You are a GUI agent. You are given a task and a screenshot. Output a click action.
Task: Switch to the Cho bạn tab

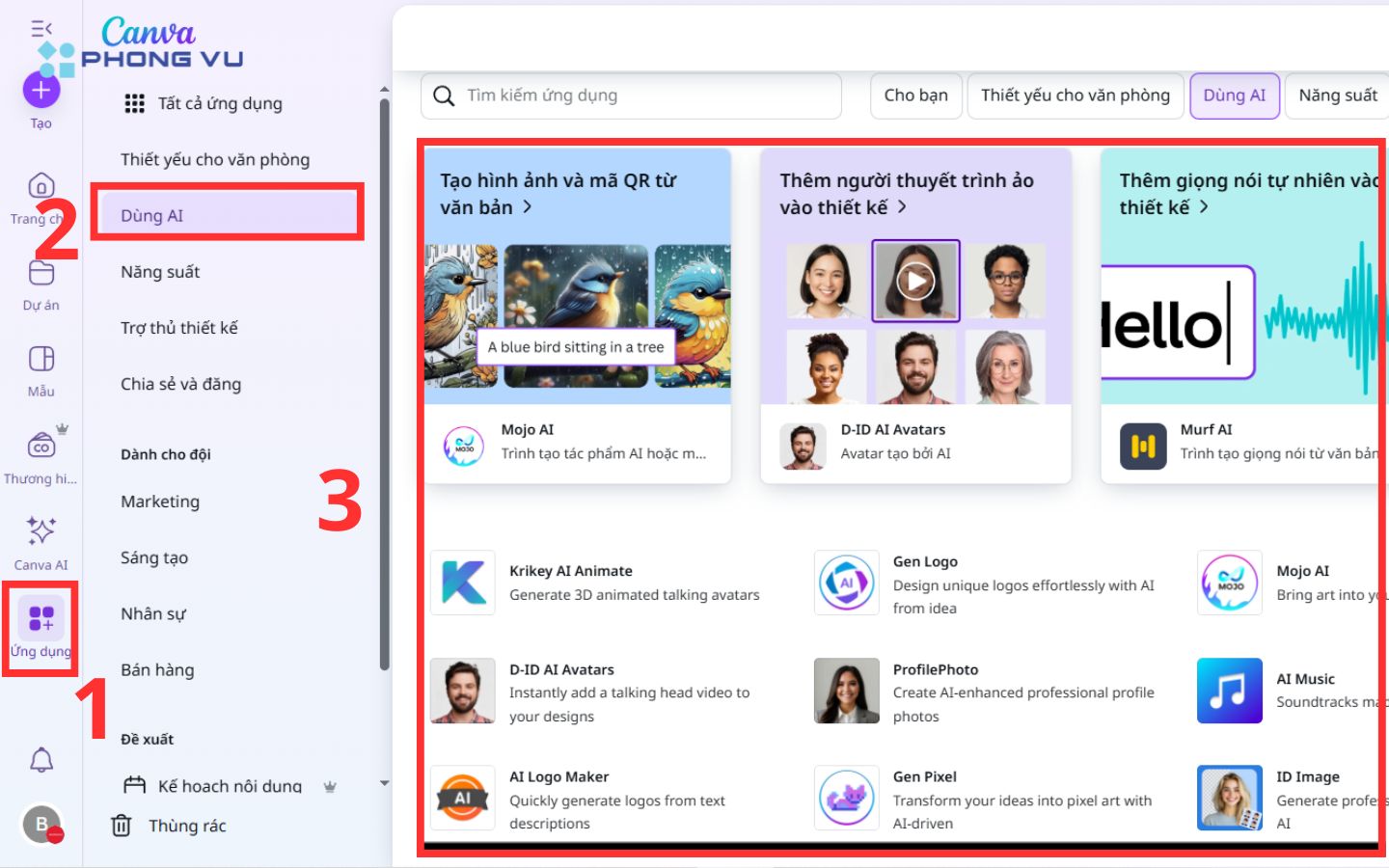(x=915, y=95)
